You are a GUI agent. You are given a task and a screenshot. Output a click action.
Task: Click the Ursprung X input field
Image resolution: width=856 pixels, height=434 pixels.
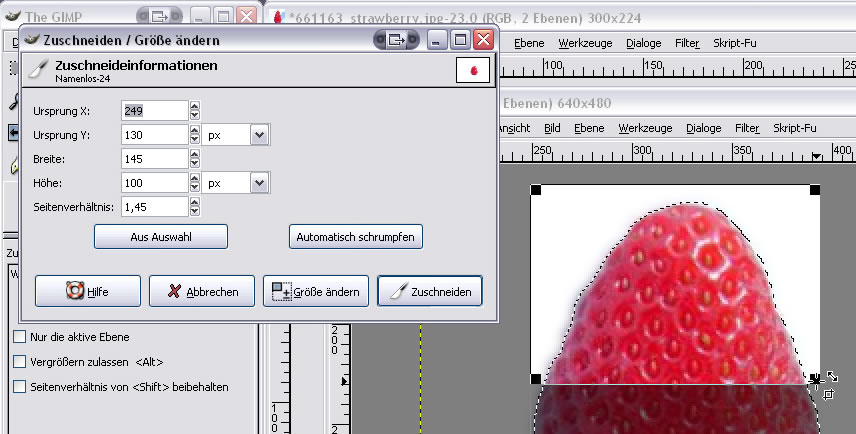(x=154, y=111)
